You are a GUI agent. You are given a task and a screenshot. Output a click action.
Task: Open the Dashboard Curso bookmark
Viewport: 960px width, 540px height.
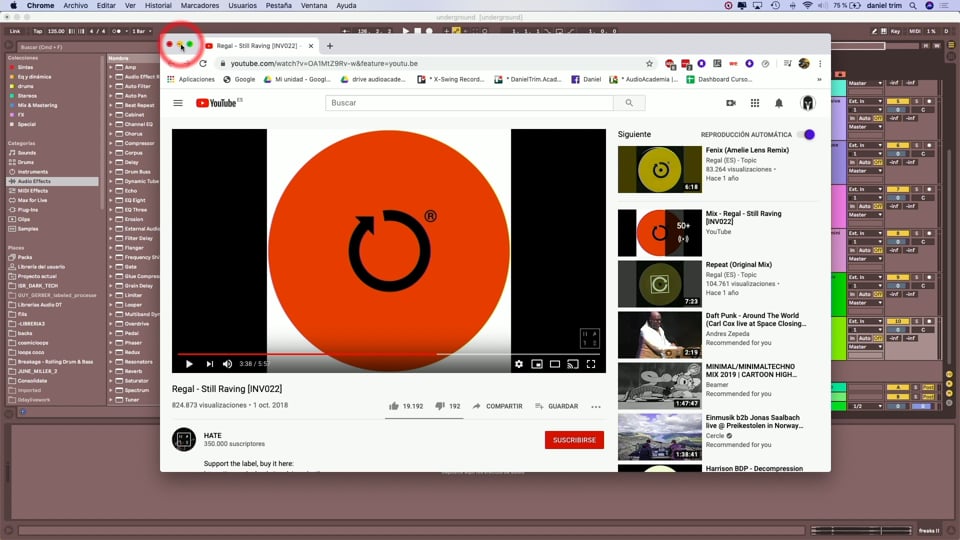719,79
